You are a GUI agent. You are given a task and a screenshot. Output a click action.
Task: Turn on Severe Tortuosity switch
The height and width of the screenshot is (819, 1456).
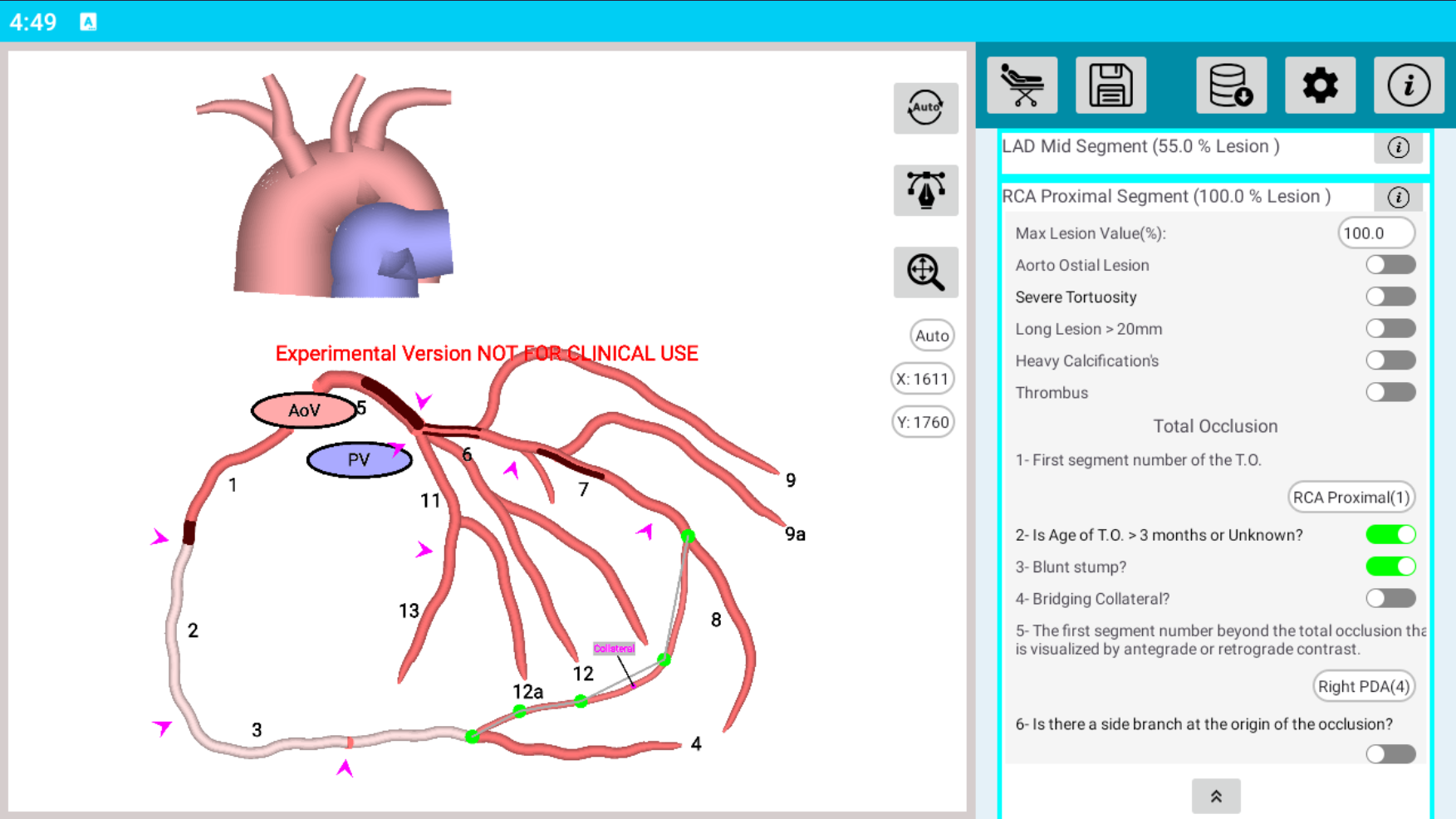(1390, 297)
